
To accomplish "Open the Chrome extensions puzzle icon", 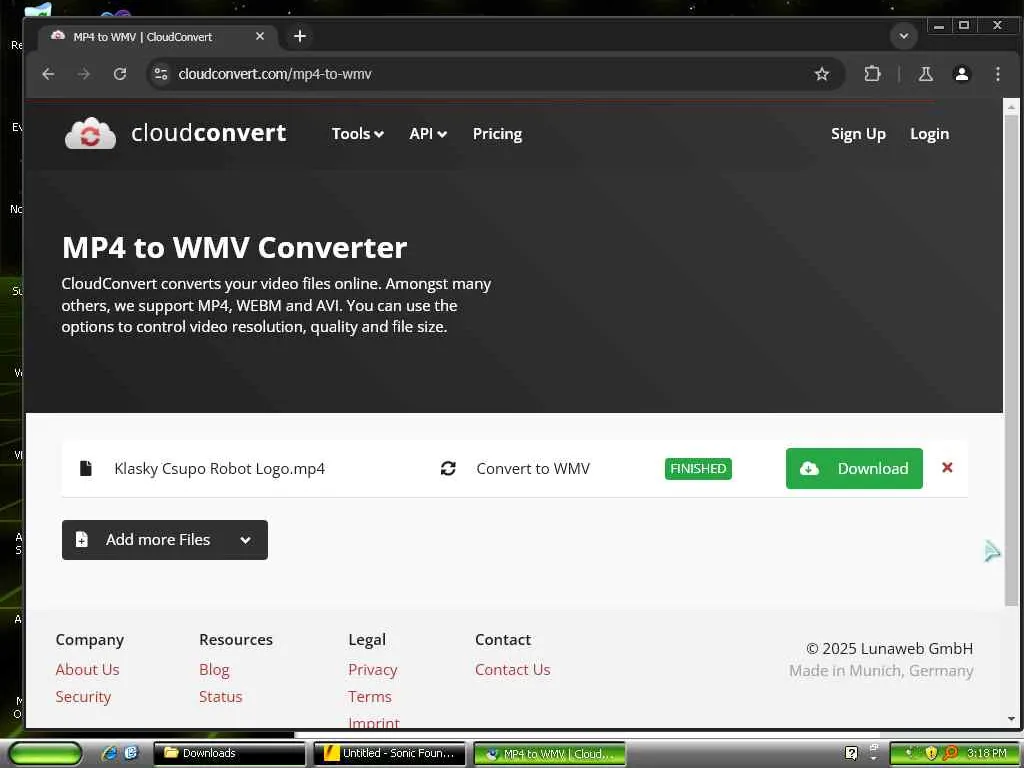I will coord(872,74).
